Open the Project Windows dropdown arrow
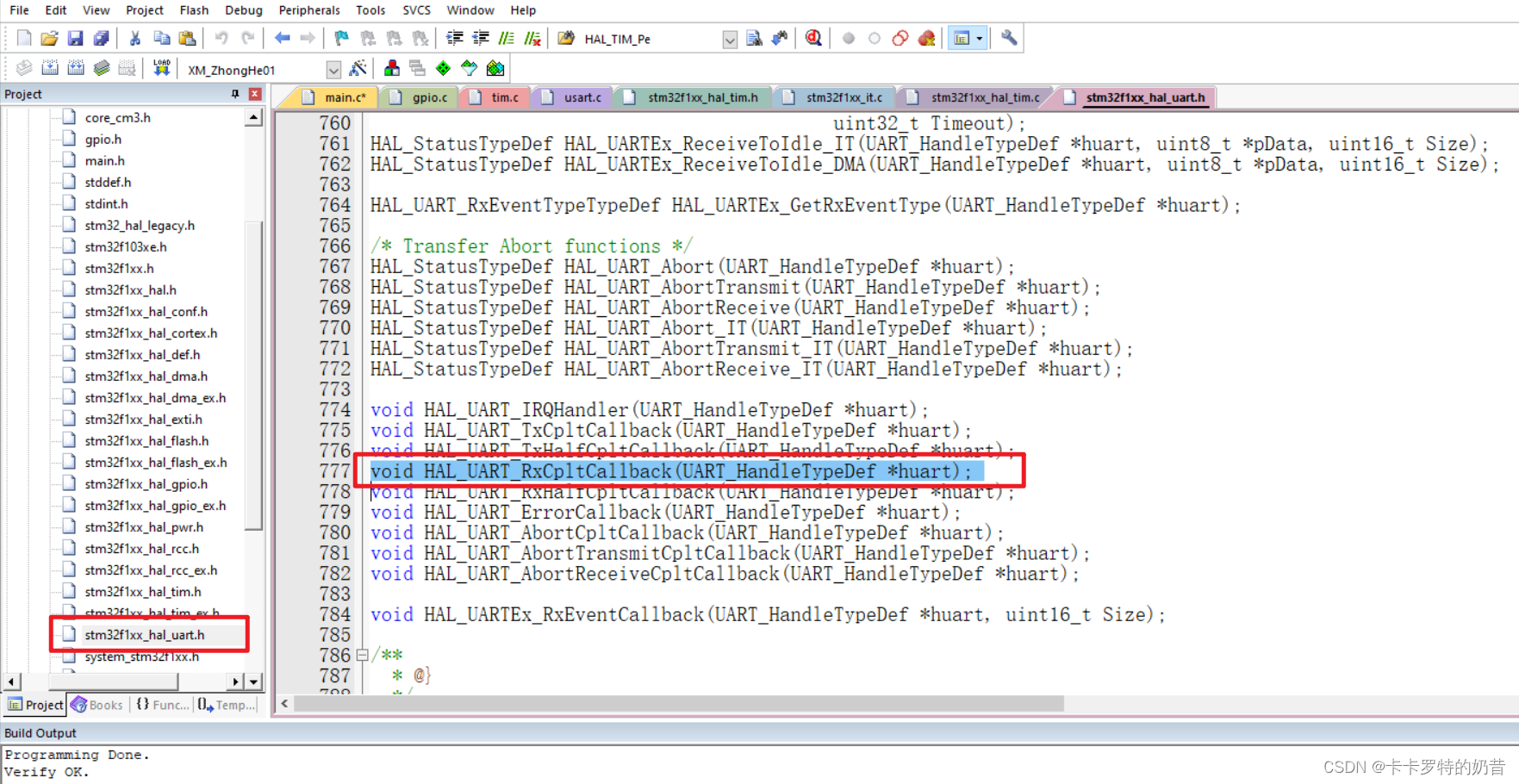Image resolution: width=1519 pixels, height=784 pixels. [x=981, y=38]
